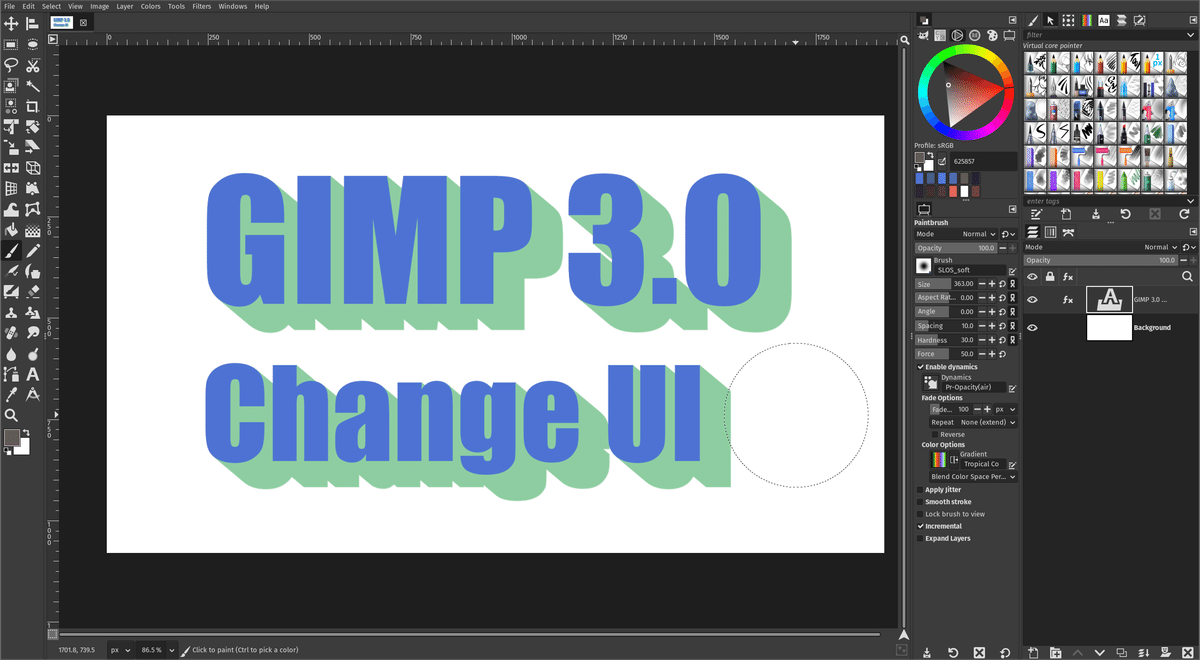Switch to the Channels tab
The width and height of the screenshot is (1200, 660).
pos(1051,231)
